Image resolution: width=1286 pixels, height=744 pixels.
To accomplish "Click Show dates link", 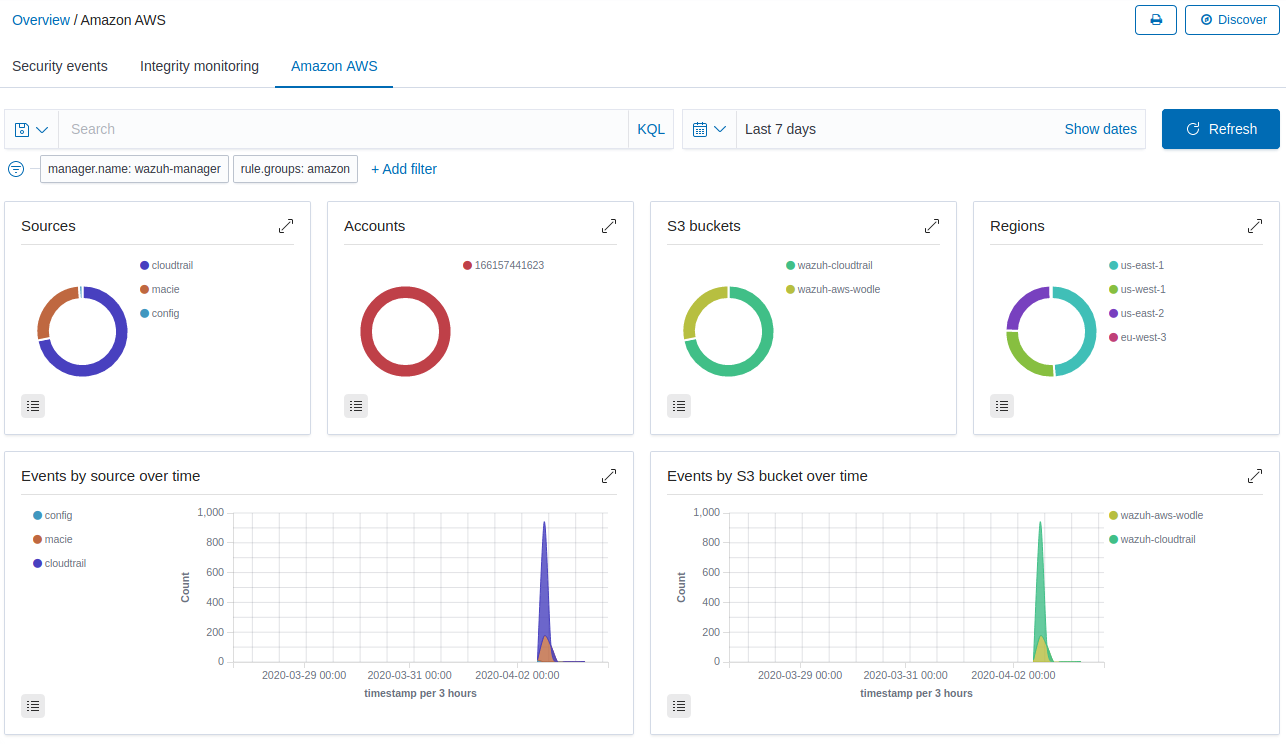I will tap(1100, 129).
